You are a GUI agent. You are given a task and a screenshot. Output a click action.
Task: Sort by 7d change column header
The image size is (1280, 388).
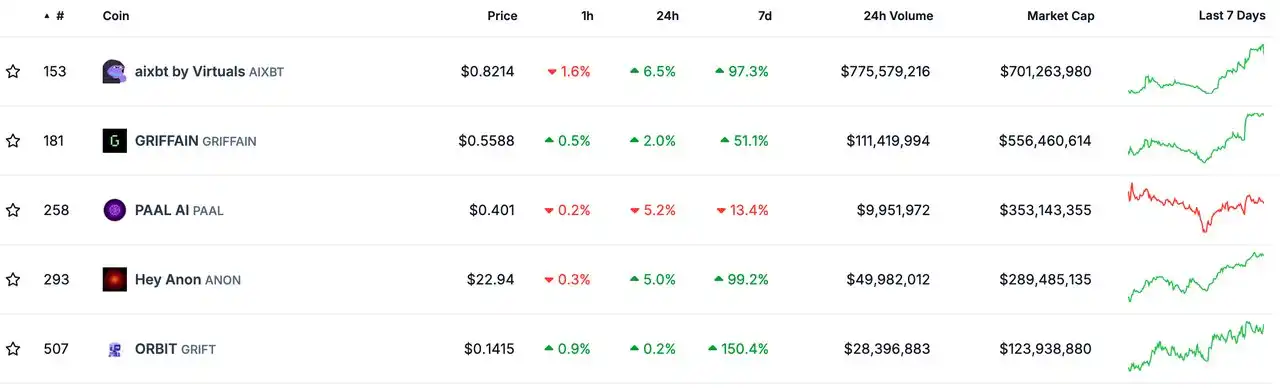[764, 16]
